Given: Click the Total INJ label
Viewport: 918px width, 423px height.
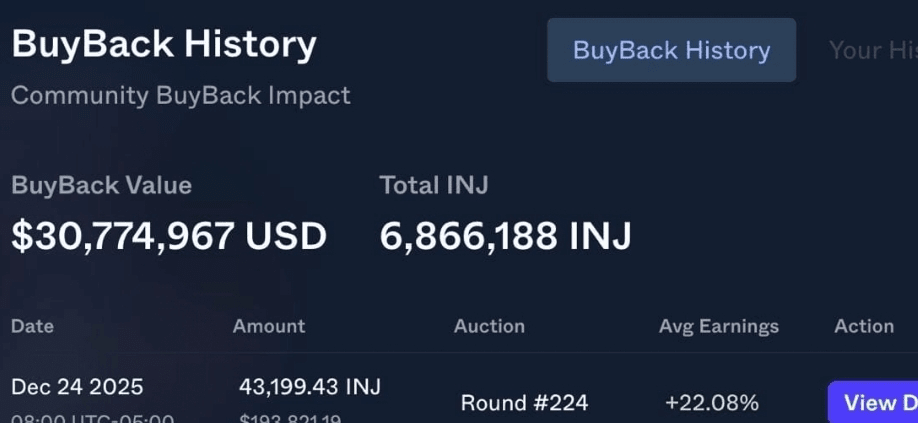Looking at the screenshot, I should [x=433, y=185].
